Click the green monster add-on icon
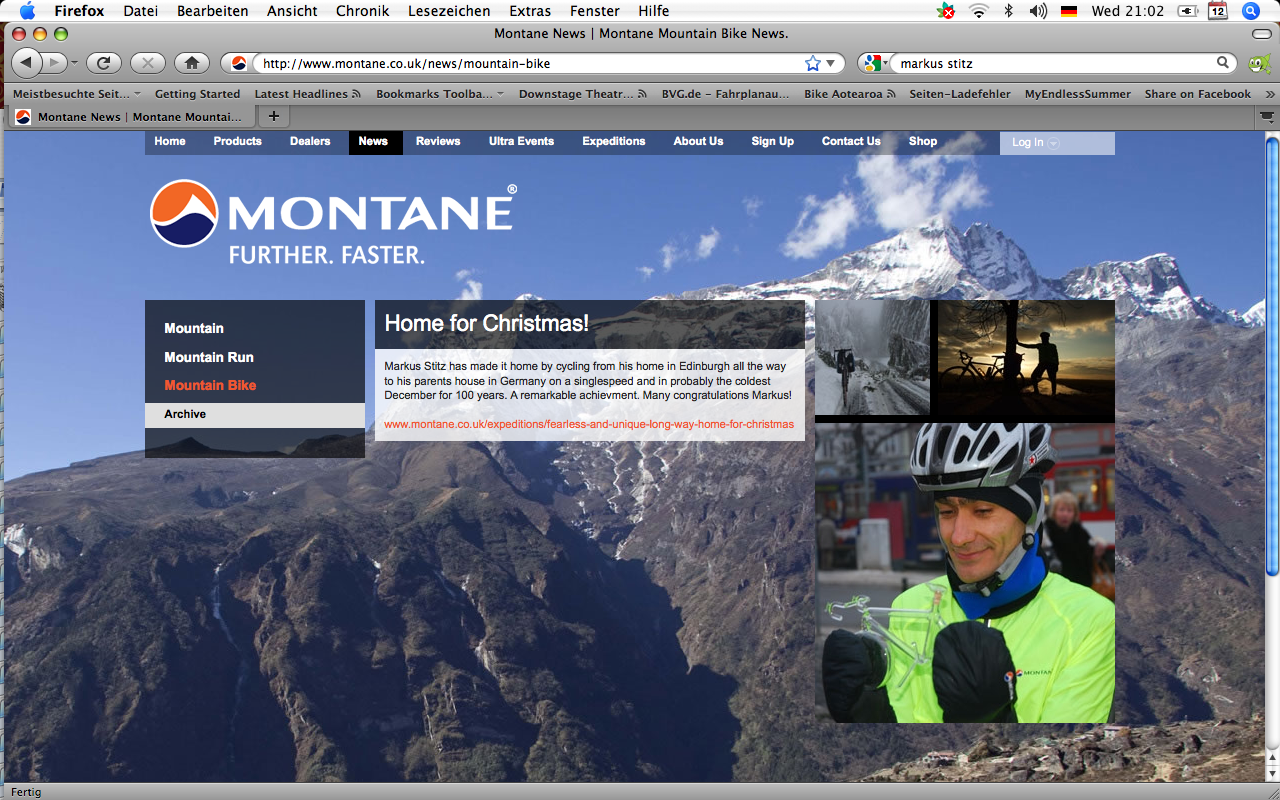 pos(1258,64)
